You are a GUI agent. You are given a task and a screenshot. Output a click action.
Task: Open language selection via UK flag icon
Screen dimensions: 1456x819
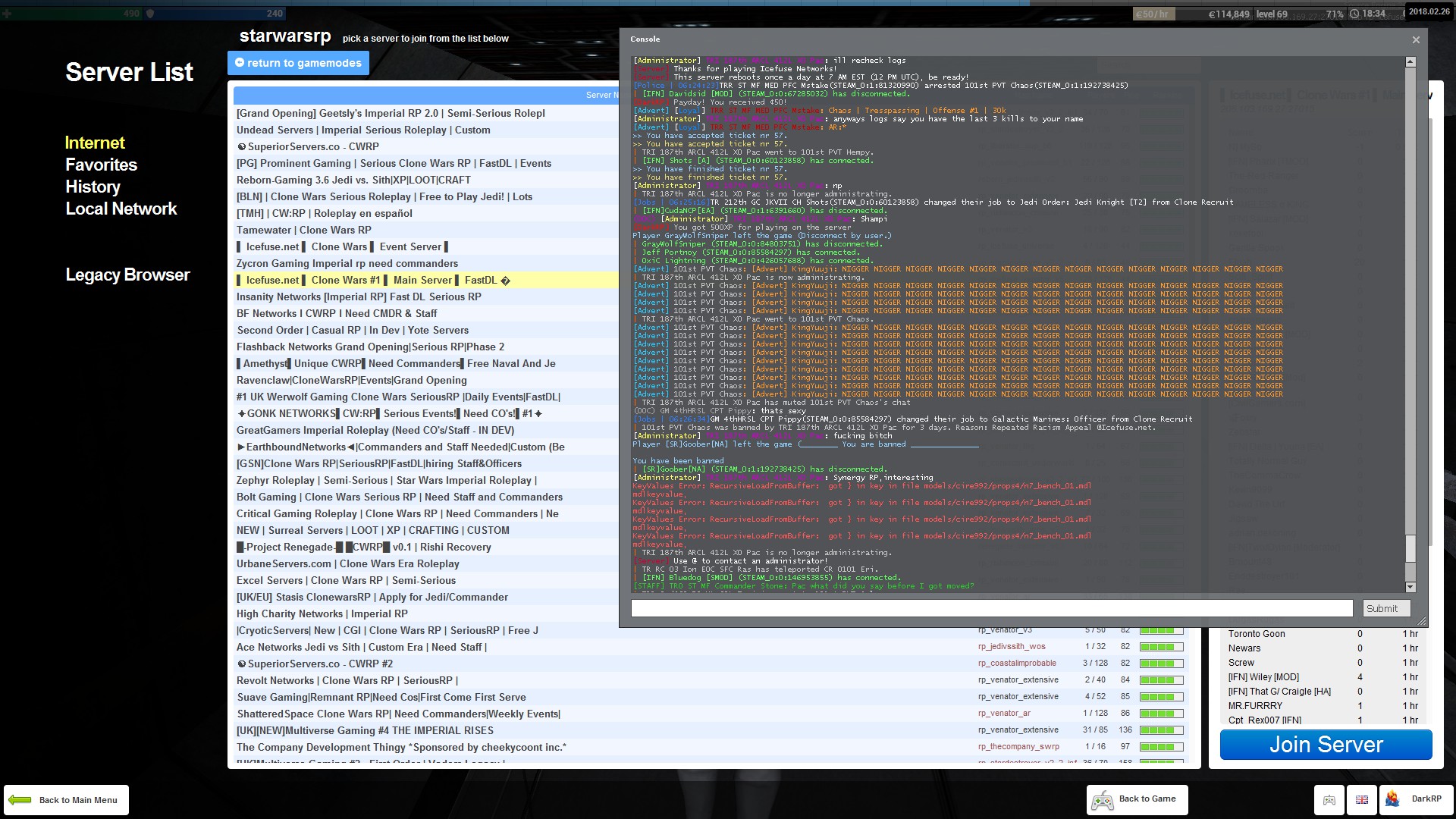click(1362, 799)
